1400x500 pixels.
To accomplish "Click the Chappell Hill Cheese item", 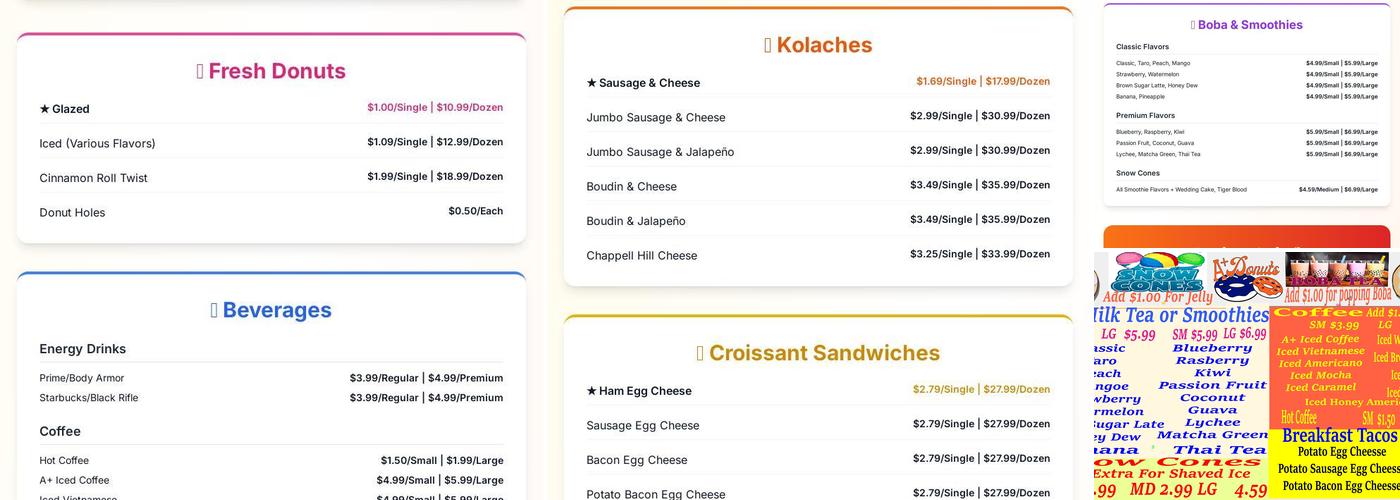I will (x=642, y=255).
